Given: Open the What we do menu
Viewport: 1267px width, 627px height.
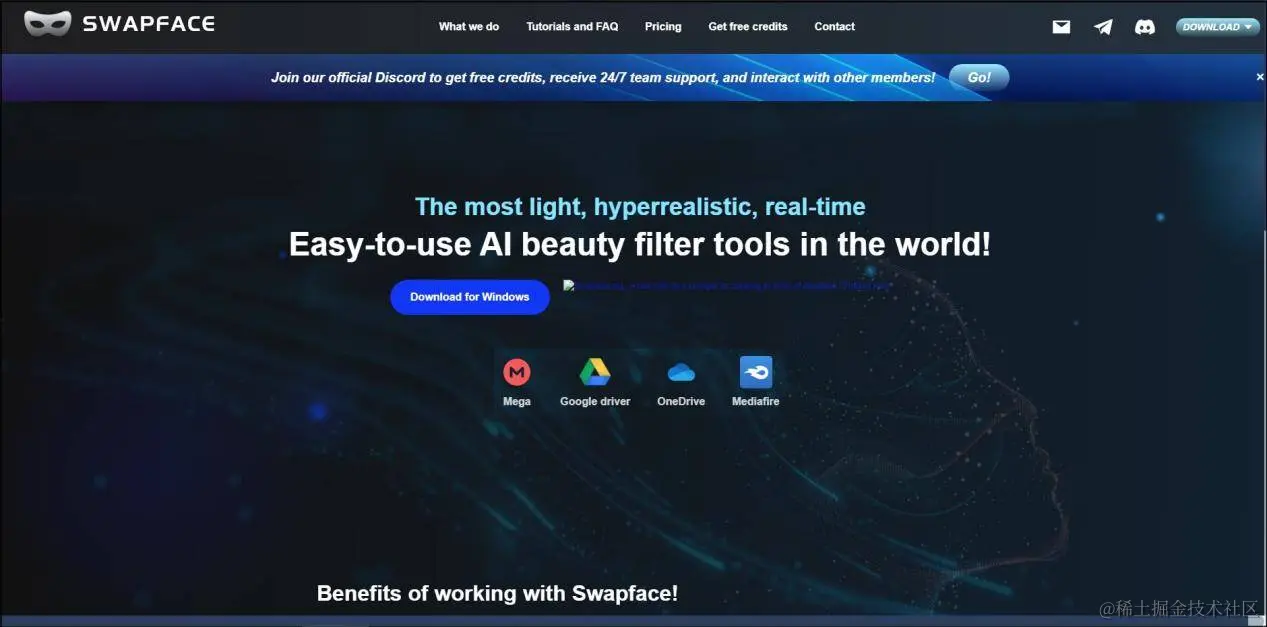Looking at the screenshot, I should point(469,27).
